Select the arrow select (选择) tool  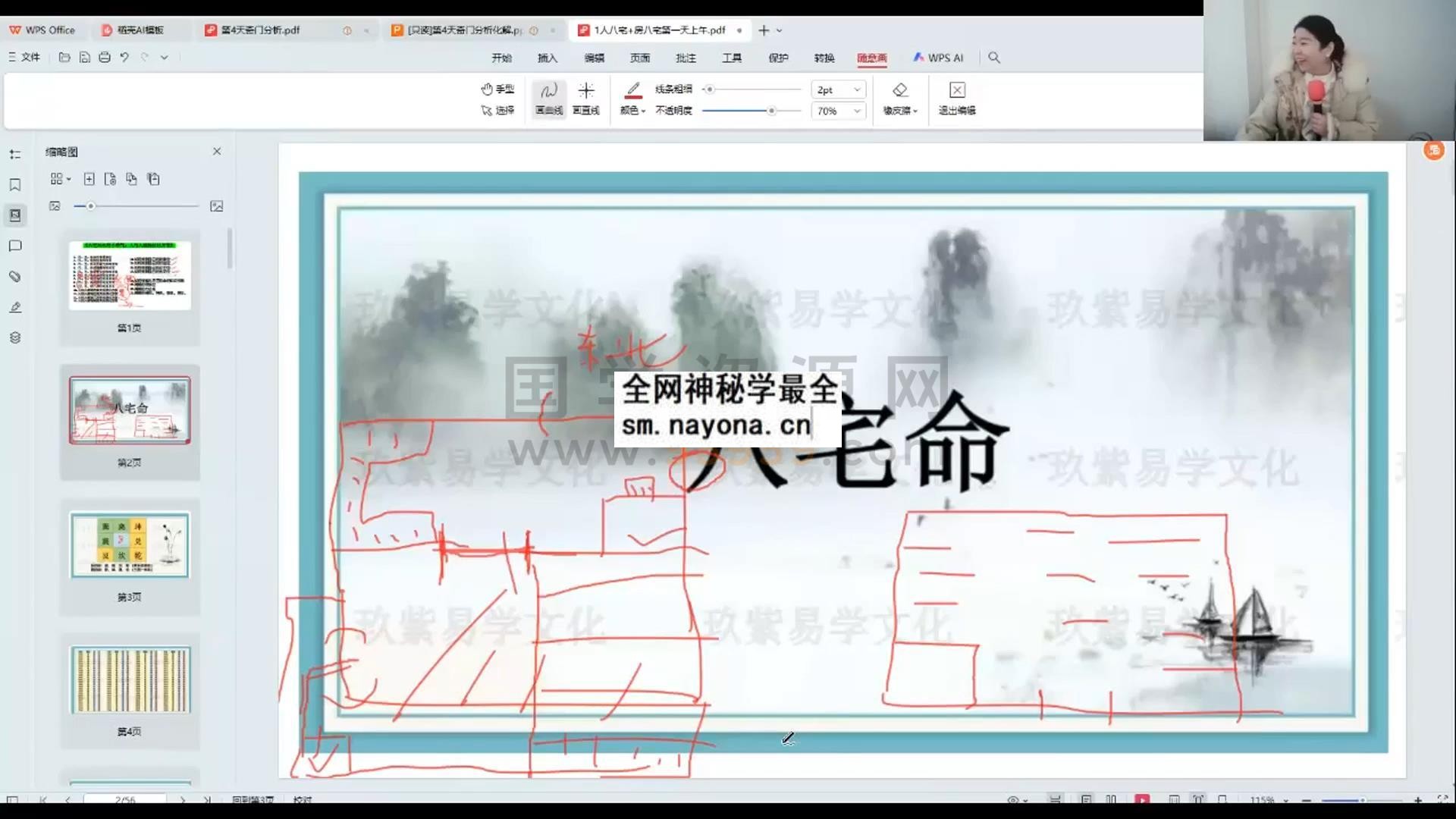tap(497, 111)
